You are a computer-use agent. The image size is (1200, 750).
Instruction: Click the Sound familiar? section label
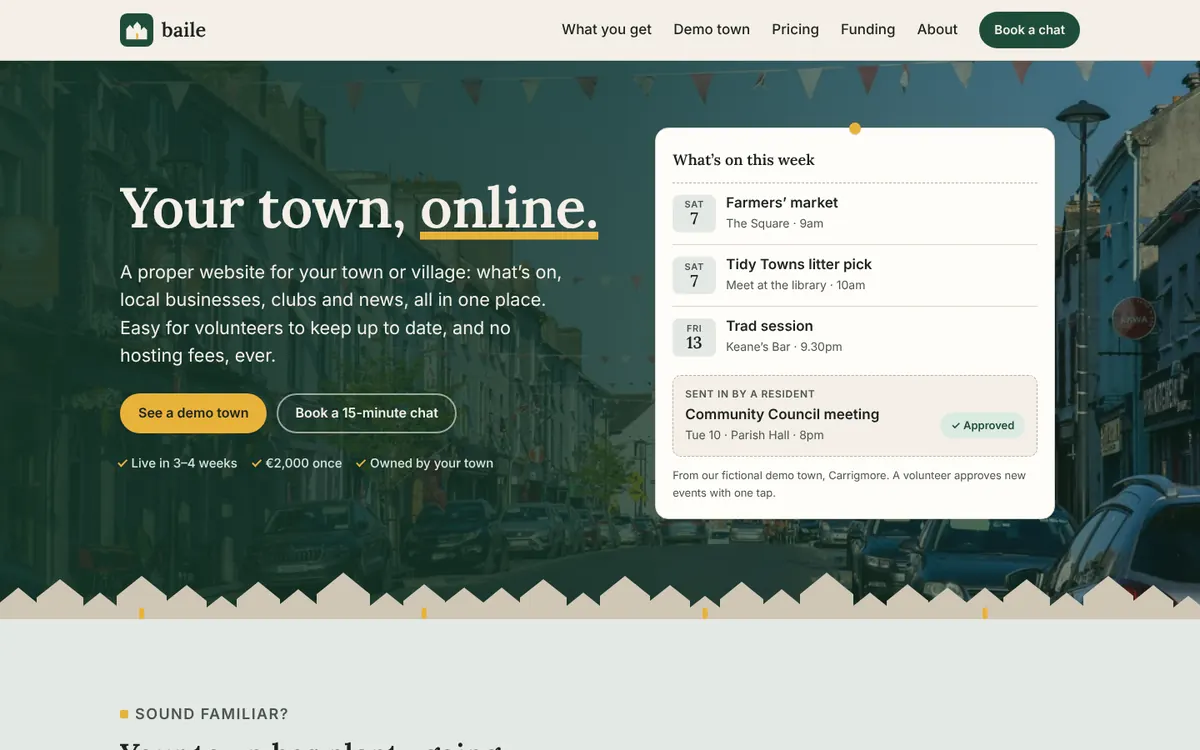[212, 714]
